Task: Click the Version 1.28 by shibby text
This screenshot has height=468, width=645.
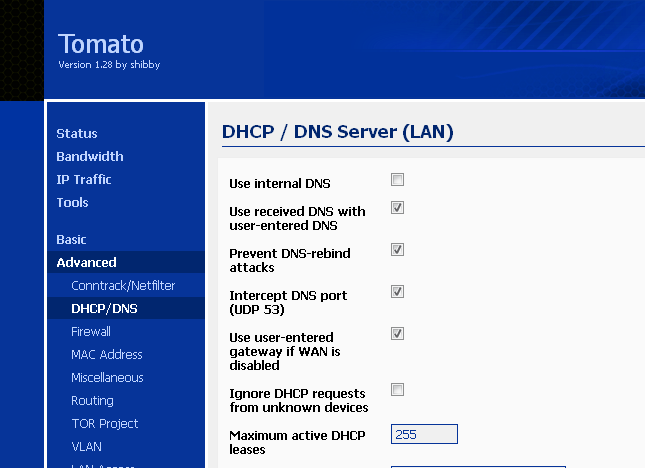Action: 109,65
